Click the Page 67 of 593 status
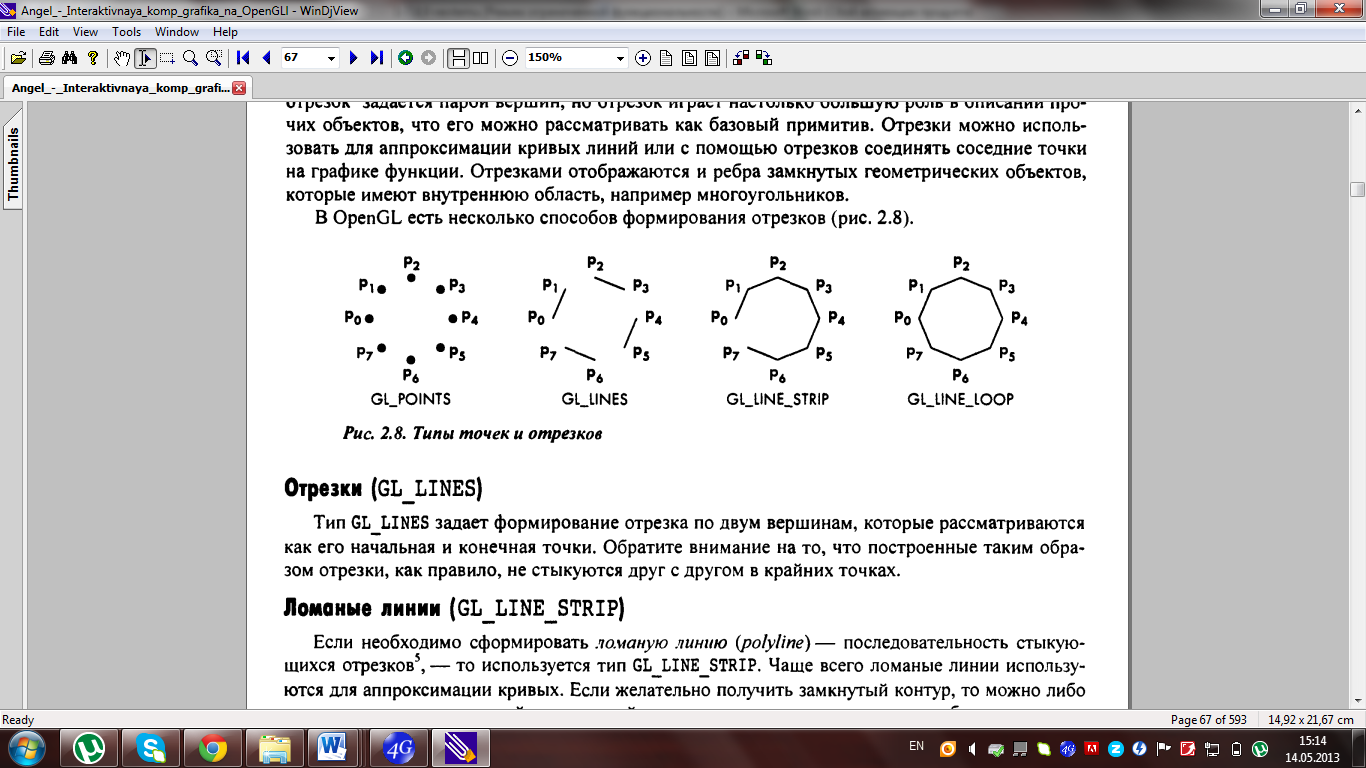Image resolution: width=1366 pixels, height=768 pixels. 1208,720
